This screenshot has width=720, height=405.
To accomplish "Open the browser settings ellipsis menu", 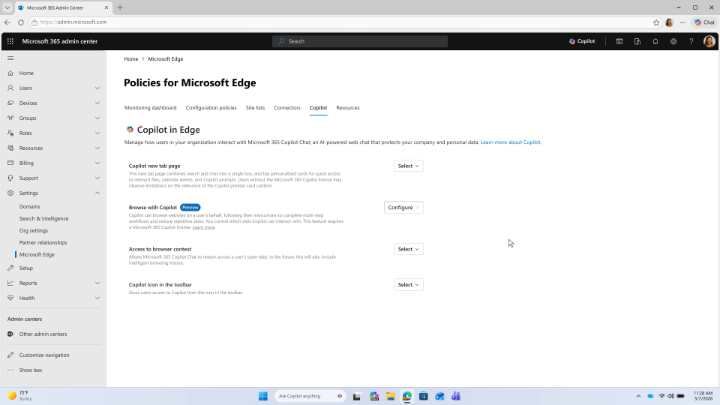I will point(683,22).
